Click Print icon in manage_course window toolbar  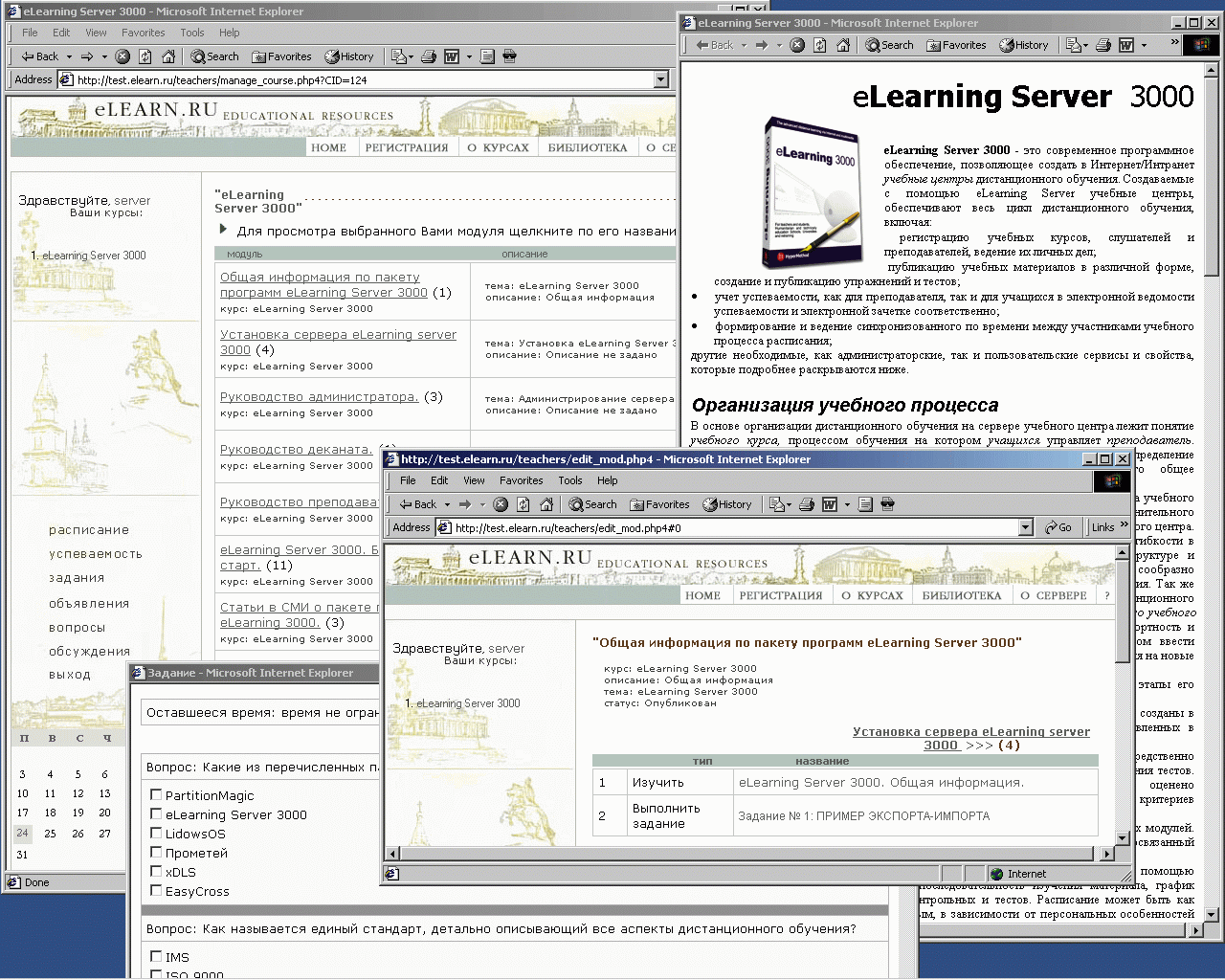pyautogui.click(x=429, y=56)
